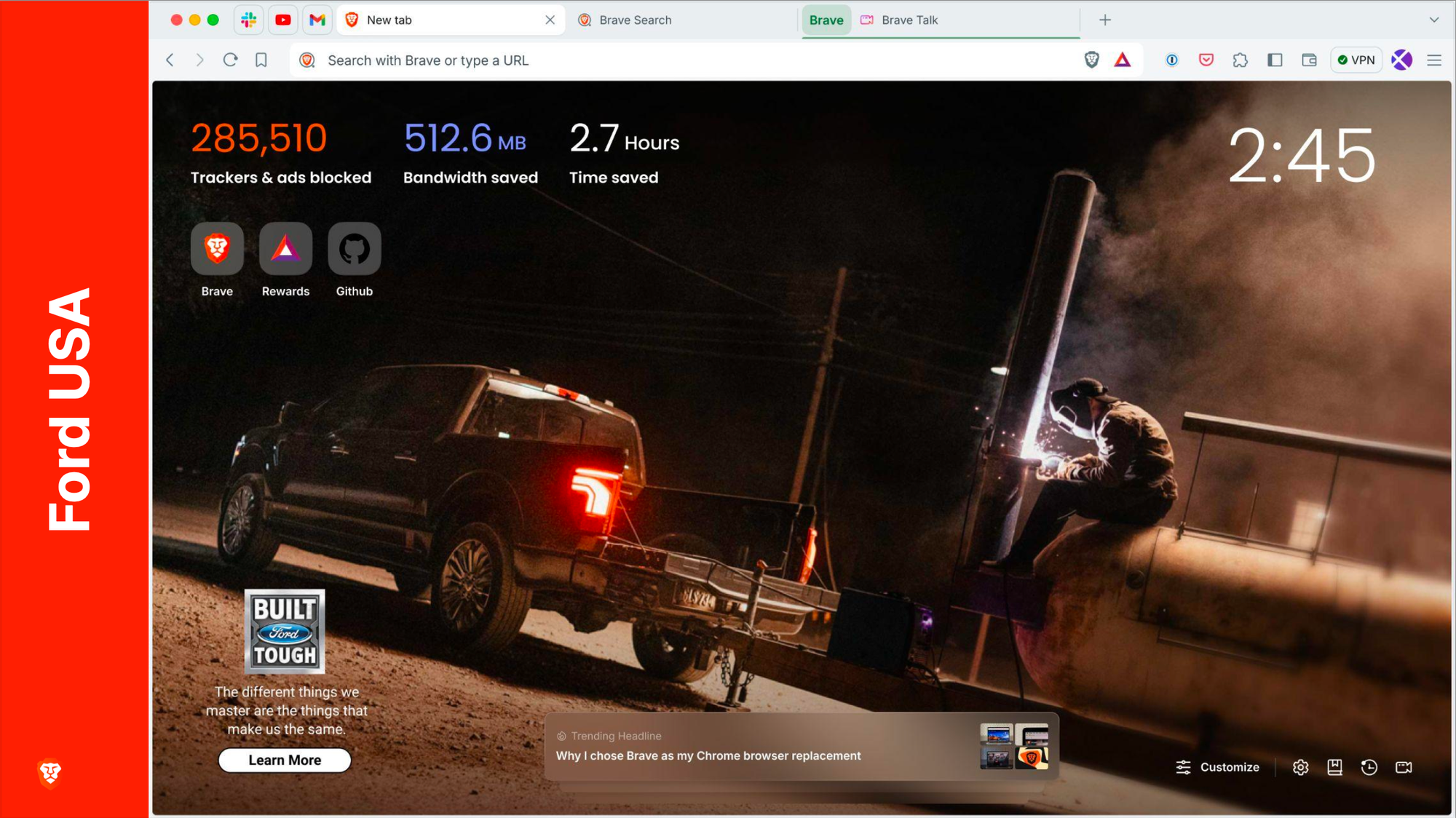Toggle the VPN connection button

click(x=1356, y=60)
